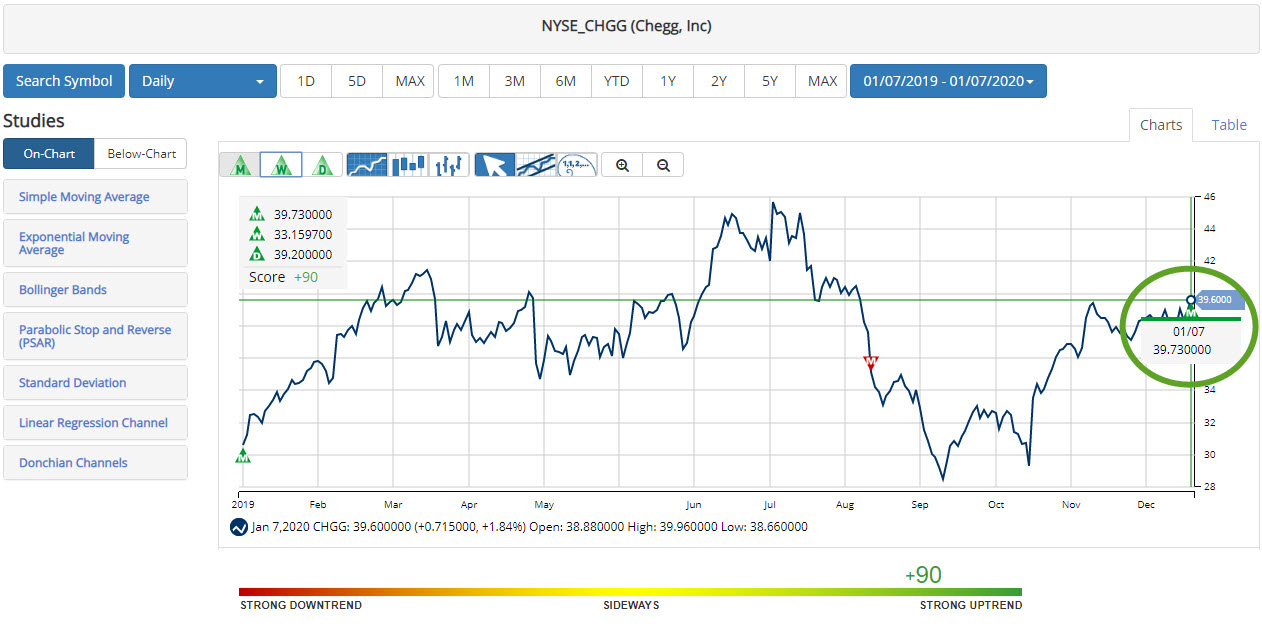
Task: Toggle the daily triangle (D) indicator
Action: (322, 165)
